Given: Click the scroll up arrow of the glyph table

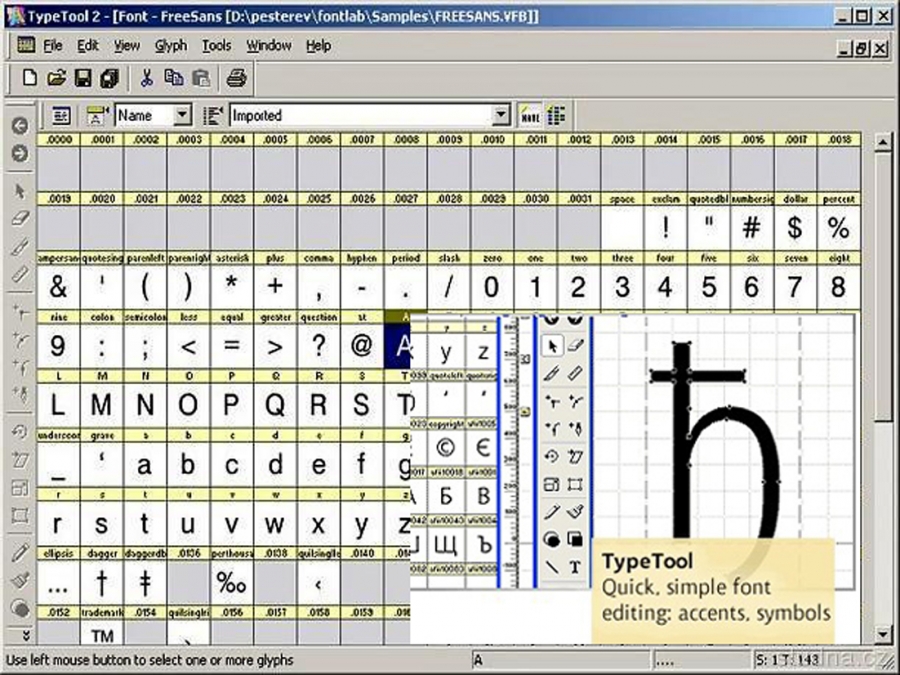Looking at the screenshot, I should [883, 141].
